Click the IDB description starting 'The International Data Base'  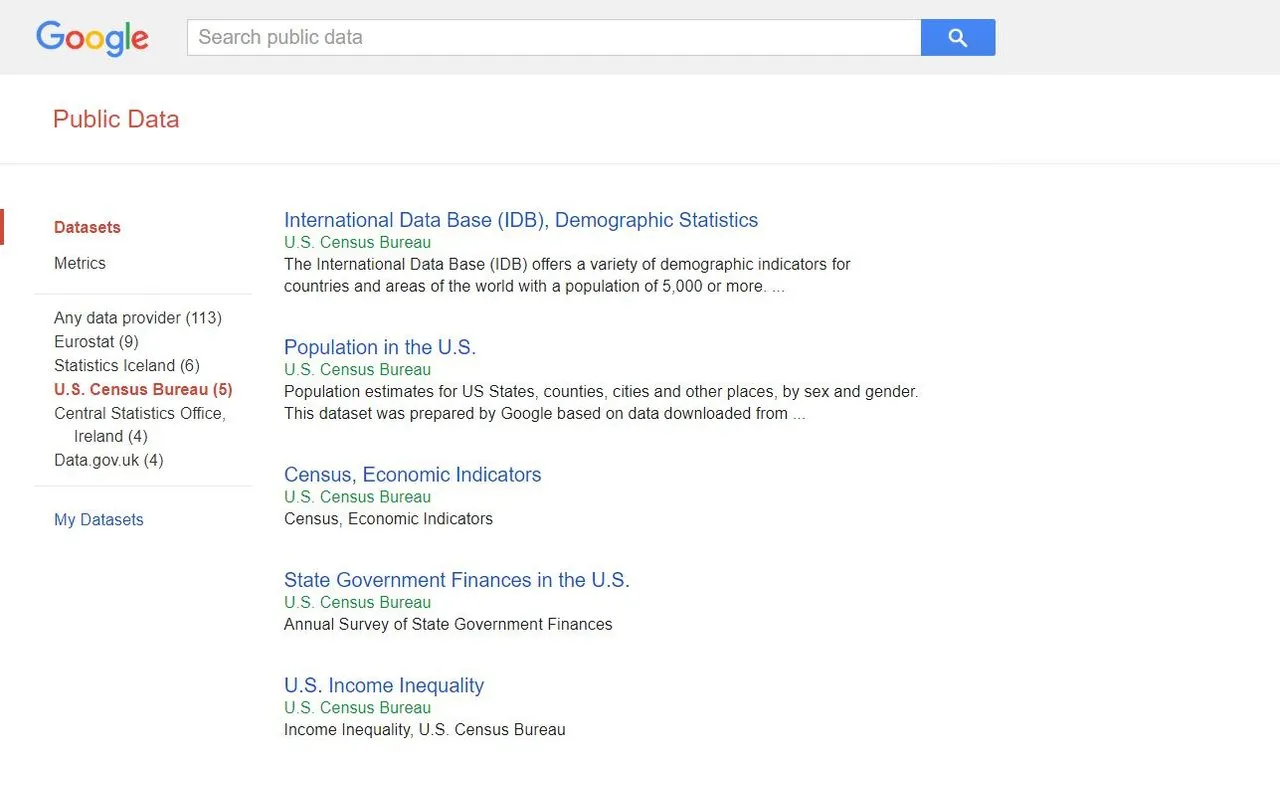coord(567,275)
